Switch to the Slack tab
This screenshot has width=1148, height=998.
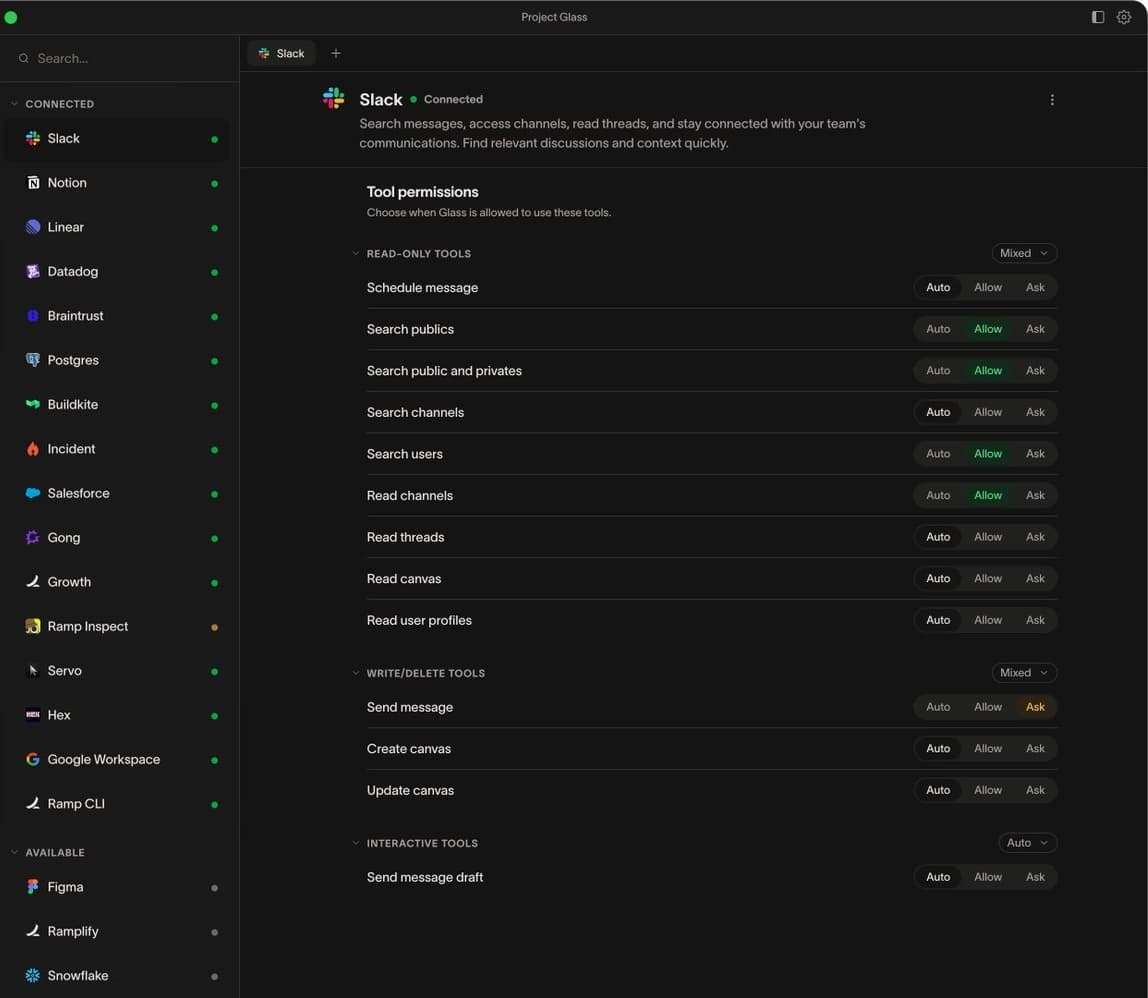tap(281, 53)
